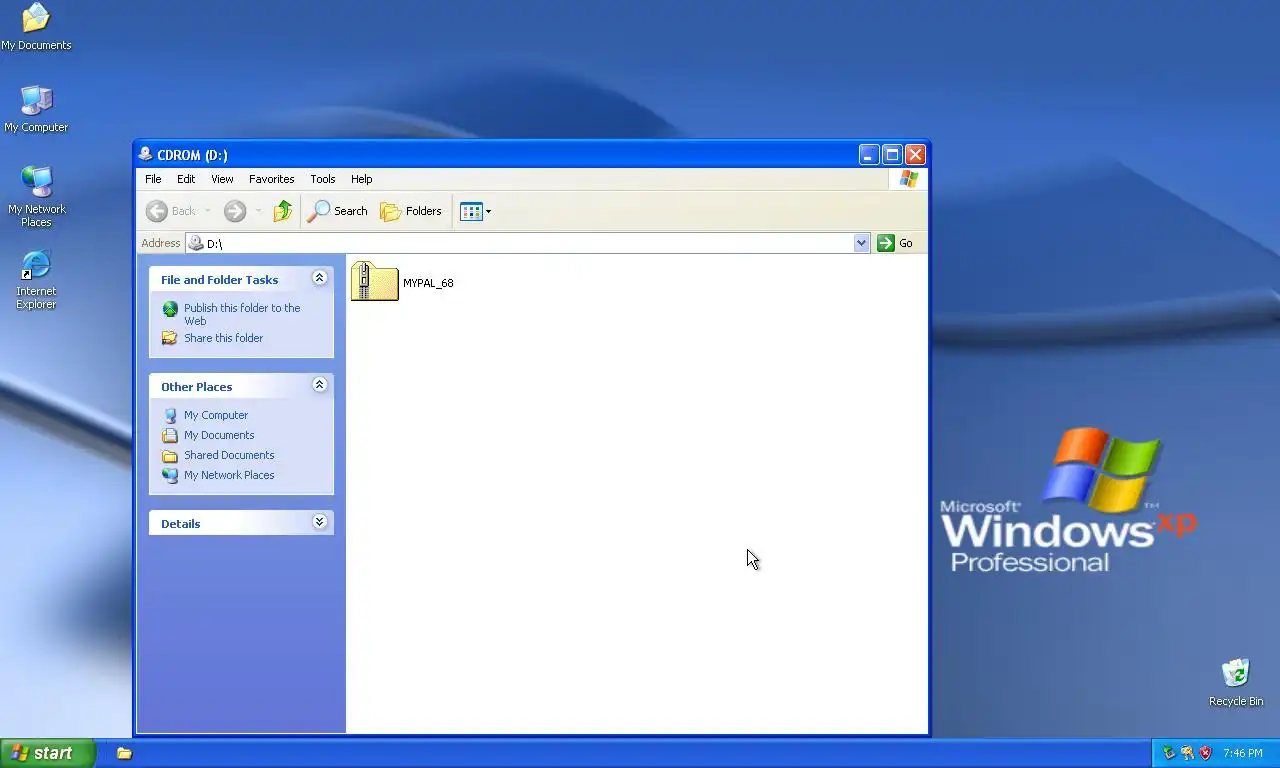Screen dimensions: 1280x768
Task: Open the Forward history dropdown arrow
Action: pyautogui.click(x=258, y=211)
